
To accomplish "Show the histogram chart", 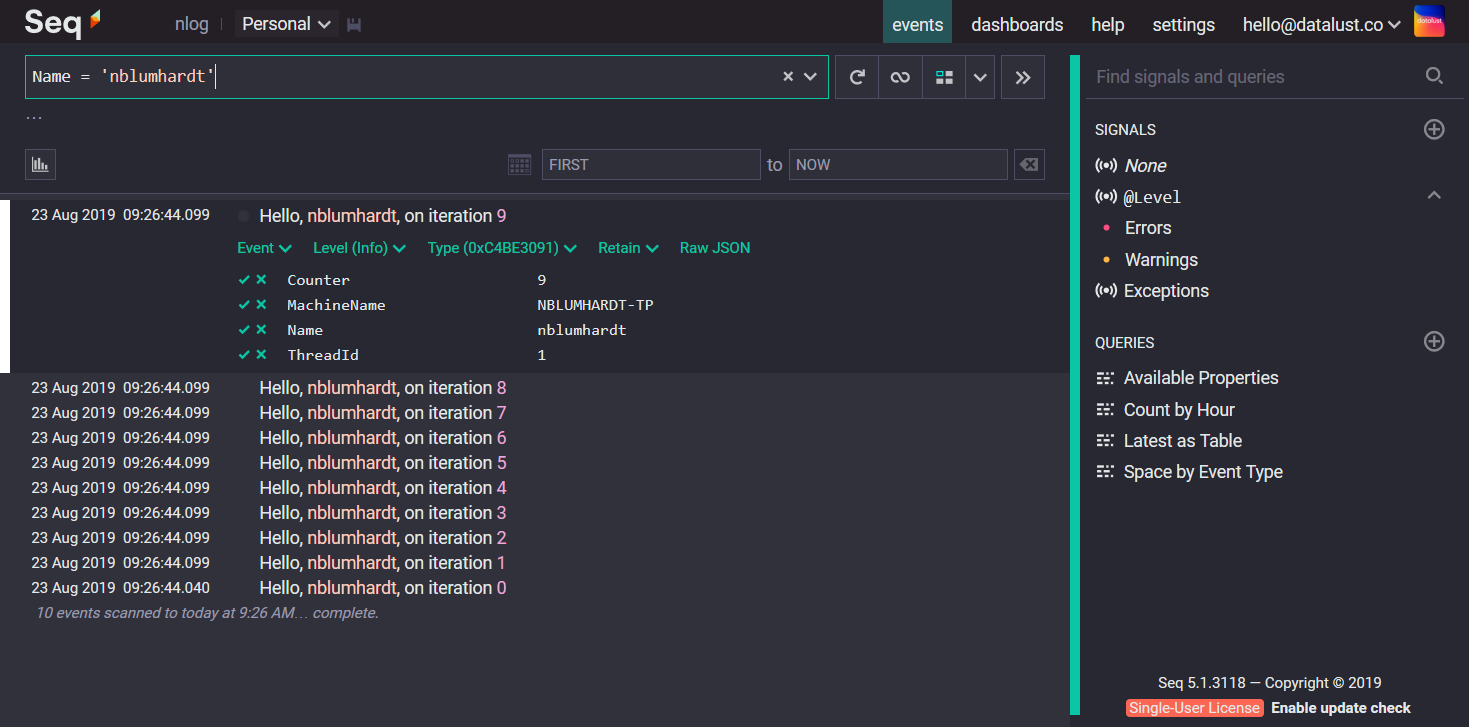I will pos(40,164).
